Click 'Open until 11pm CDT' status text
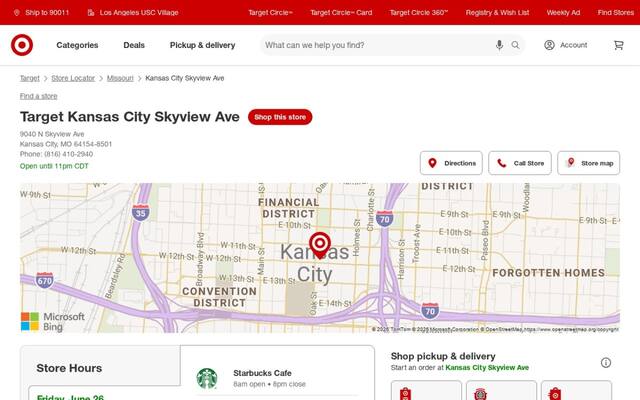640x400 pixels. (x=54, y=166)
